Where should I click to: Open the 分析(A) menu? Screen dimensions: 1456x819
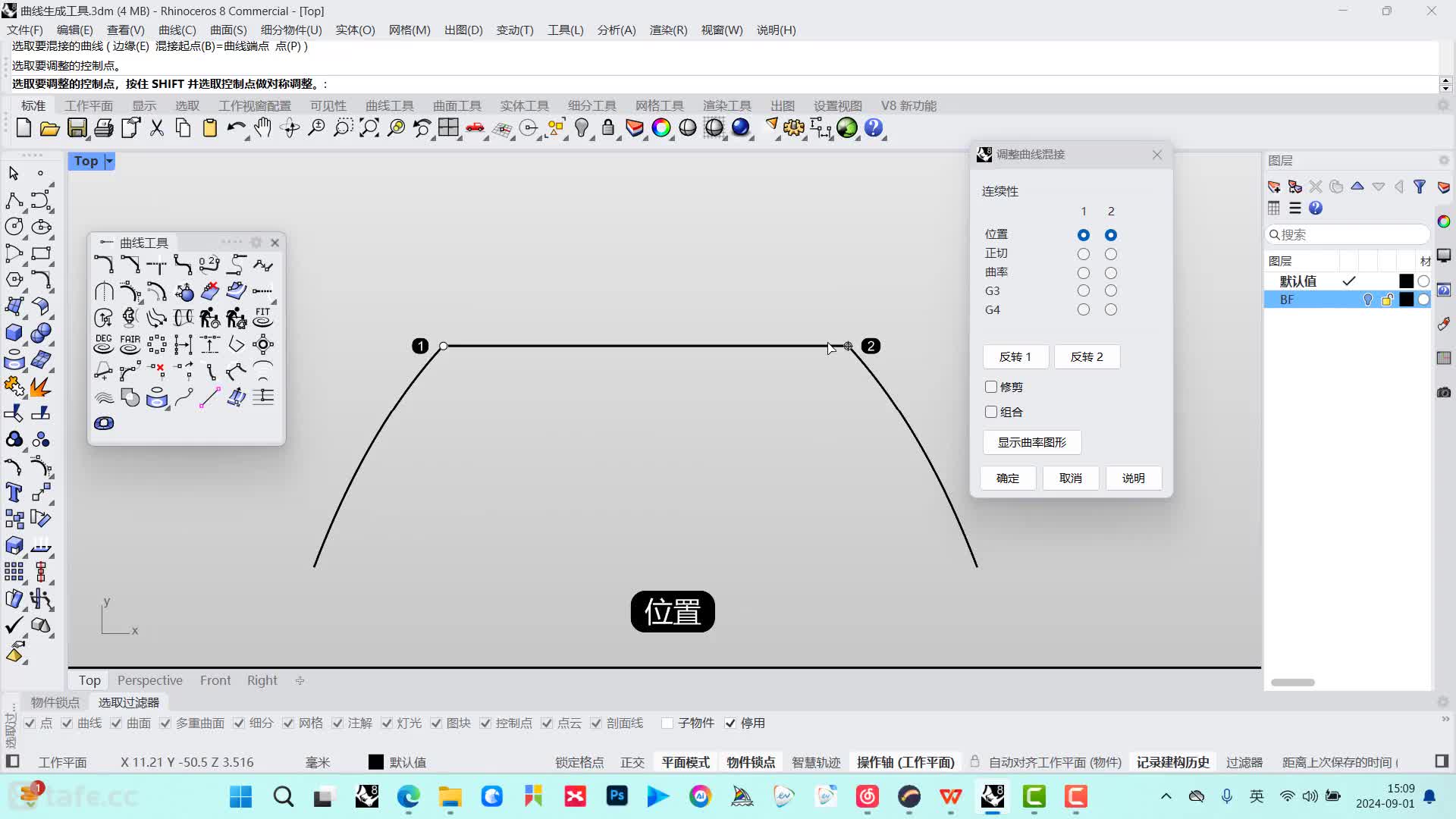(x=617, y=30)
